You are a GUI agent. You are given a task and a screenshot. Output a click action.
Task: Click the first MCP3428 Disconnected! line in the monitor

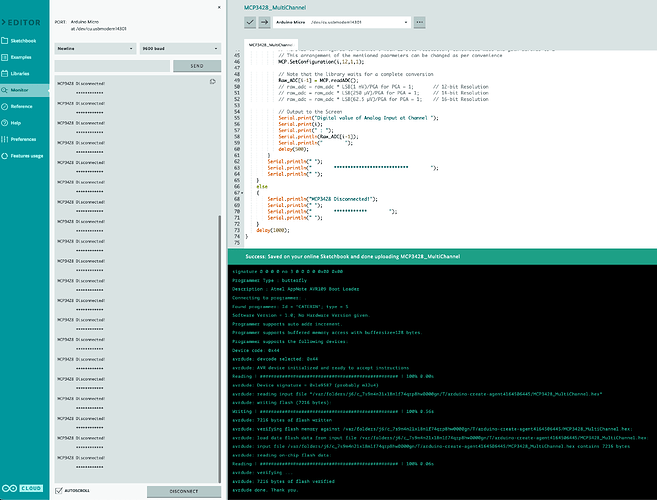pyautogui.click(x=81, y=83)
